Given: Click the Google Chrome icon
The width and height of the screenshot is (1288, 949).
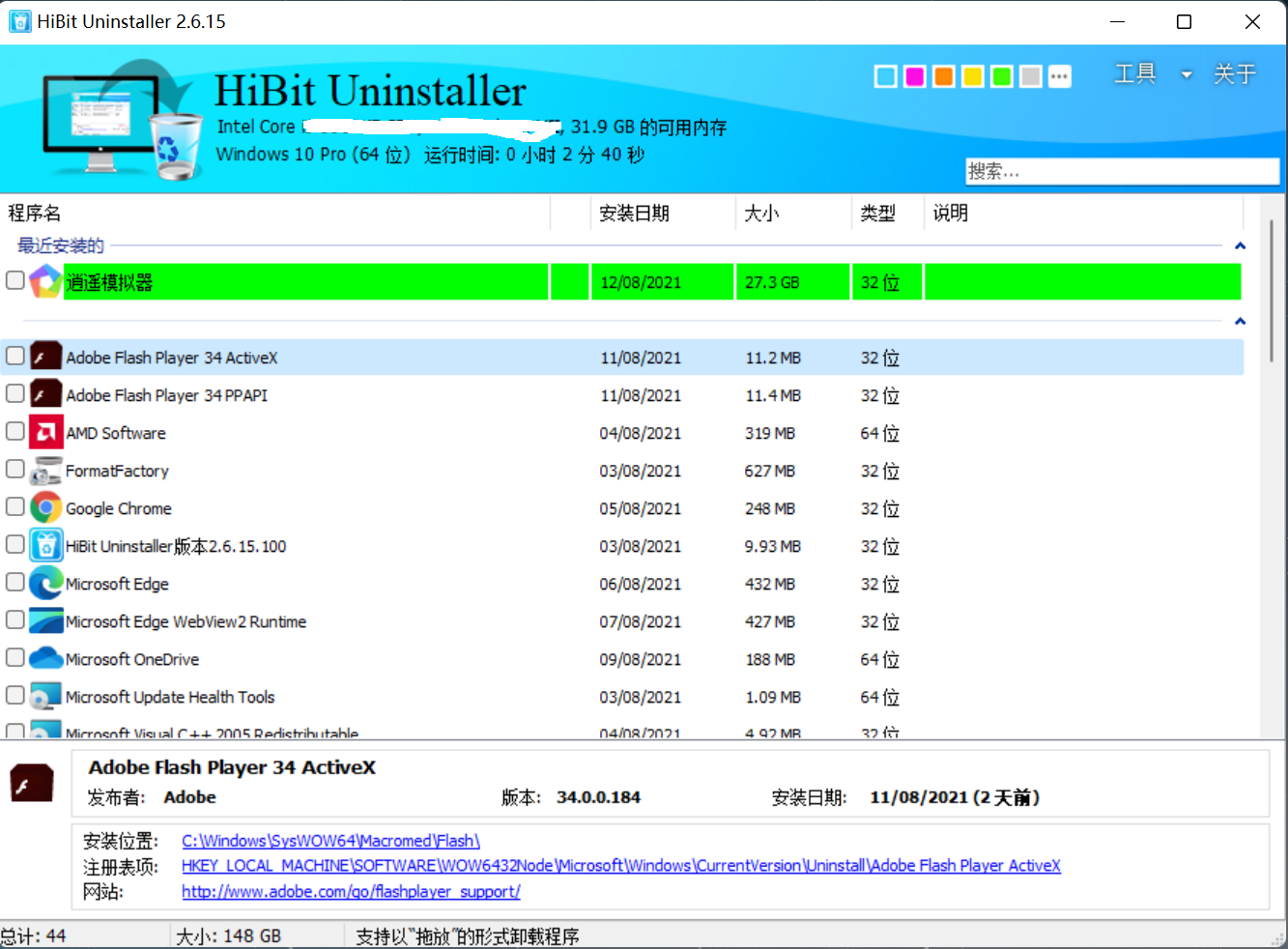Looking at the screenshot, I should pos(45,507).
